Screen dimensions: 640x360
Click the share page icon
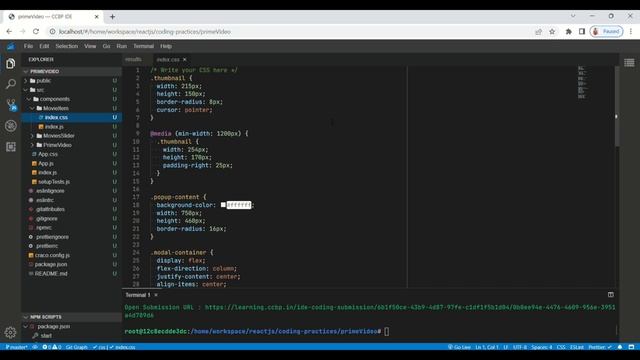pos(538,31)
